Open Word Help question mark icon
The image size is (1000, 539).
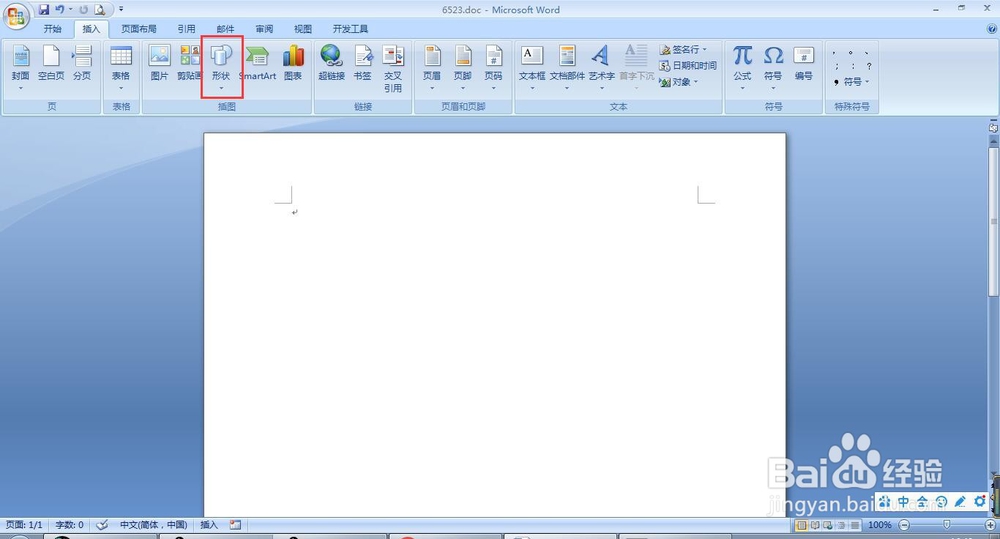click(992, 29)
